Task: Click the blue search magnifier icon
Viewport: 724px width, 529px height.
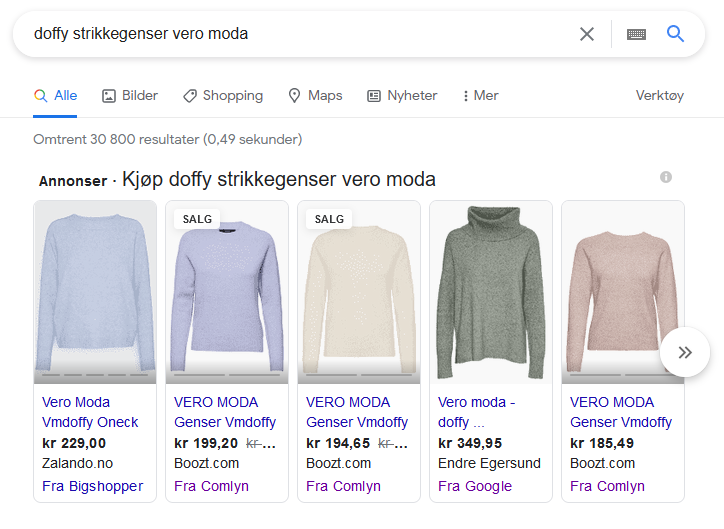Action: coord(675,33)
